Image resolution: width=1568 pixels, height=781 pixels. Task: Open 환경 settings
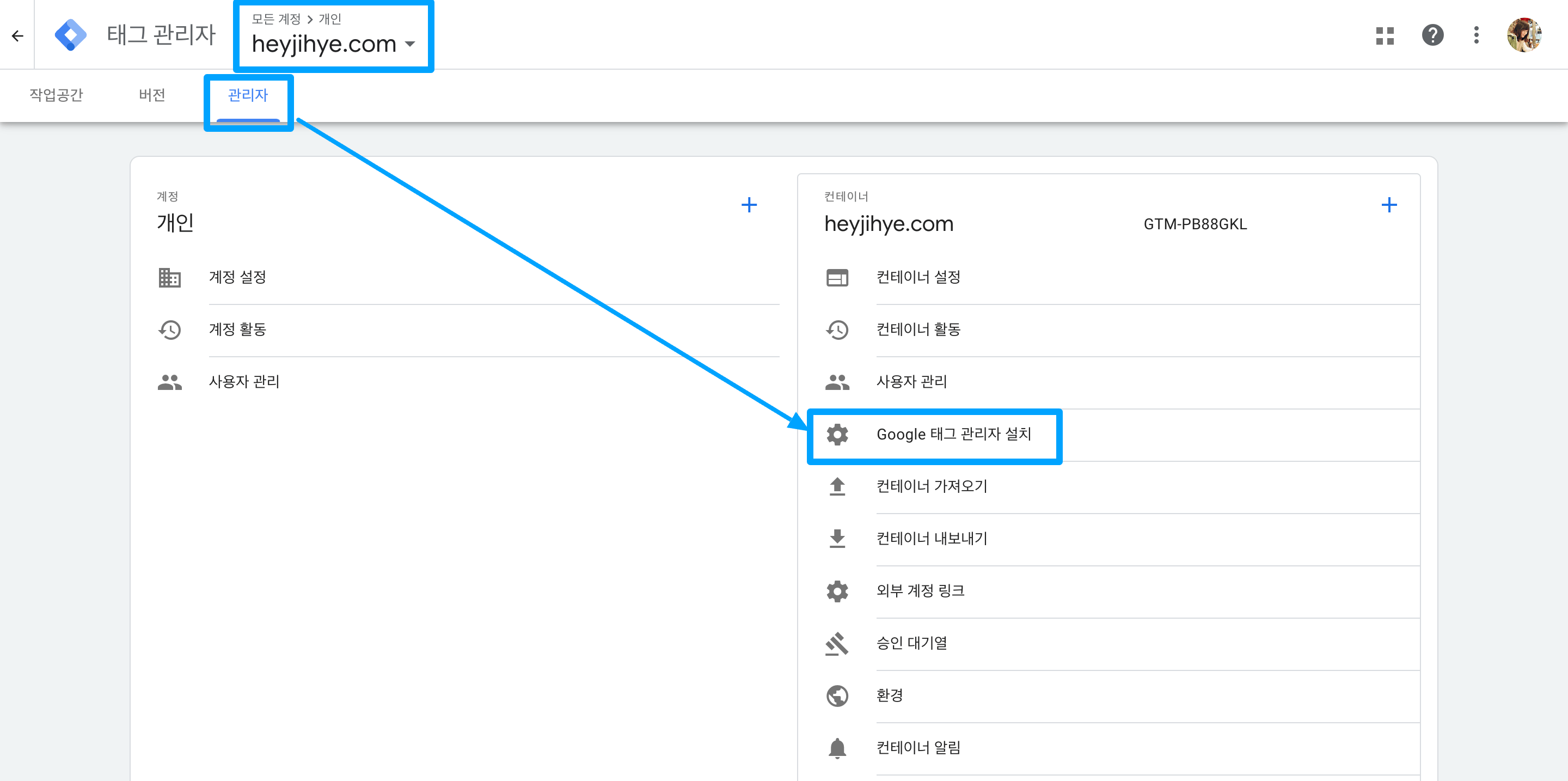pos(889,696)
